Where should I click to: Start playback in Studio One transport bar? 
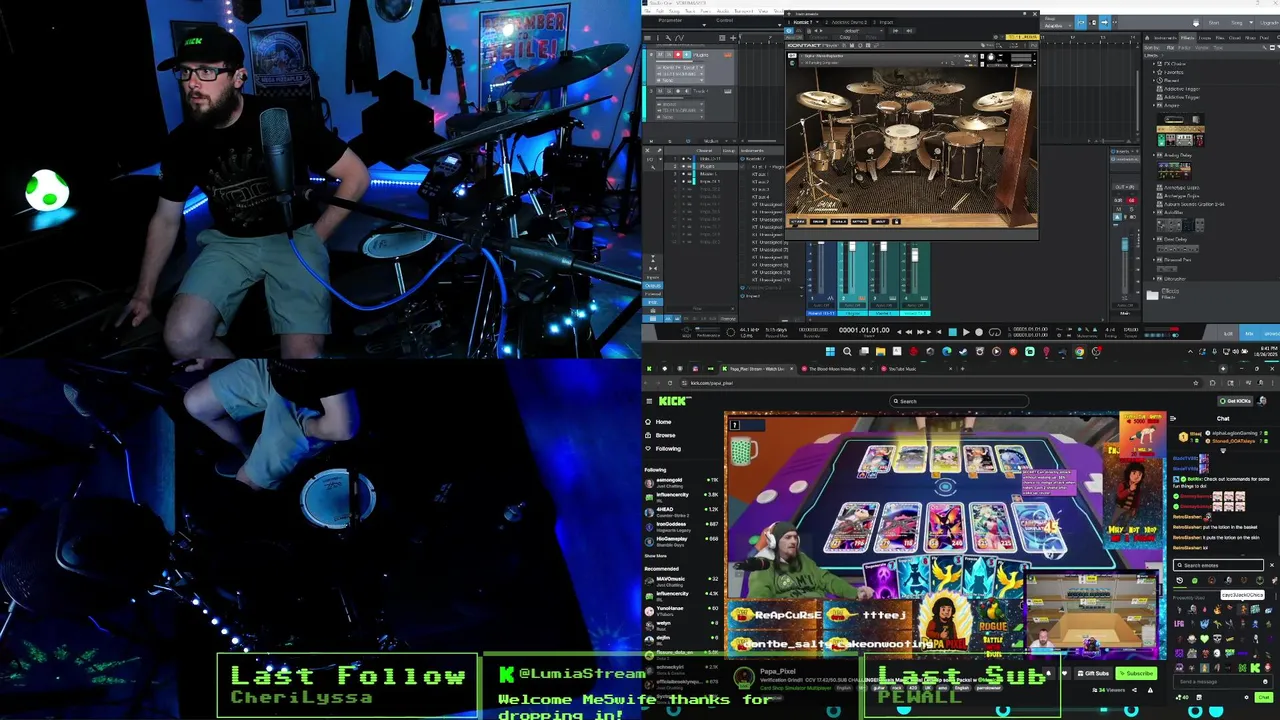click(x=966, y=332)
